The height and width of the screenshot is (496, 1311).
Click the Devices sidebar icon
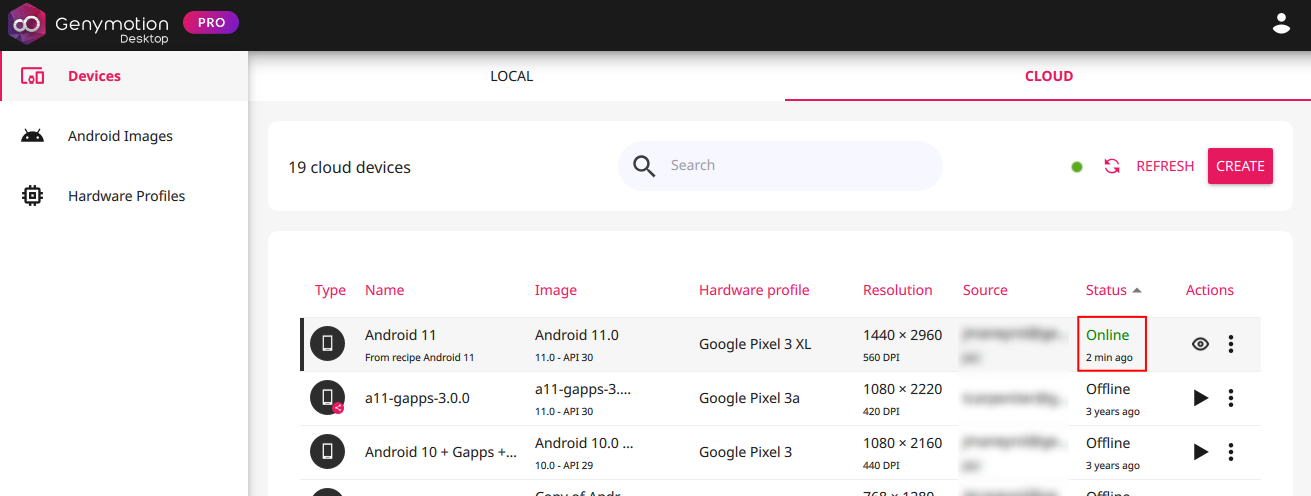coord(32,76)
